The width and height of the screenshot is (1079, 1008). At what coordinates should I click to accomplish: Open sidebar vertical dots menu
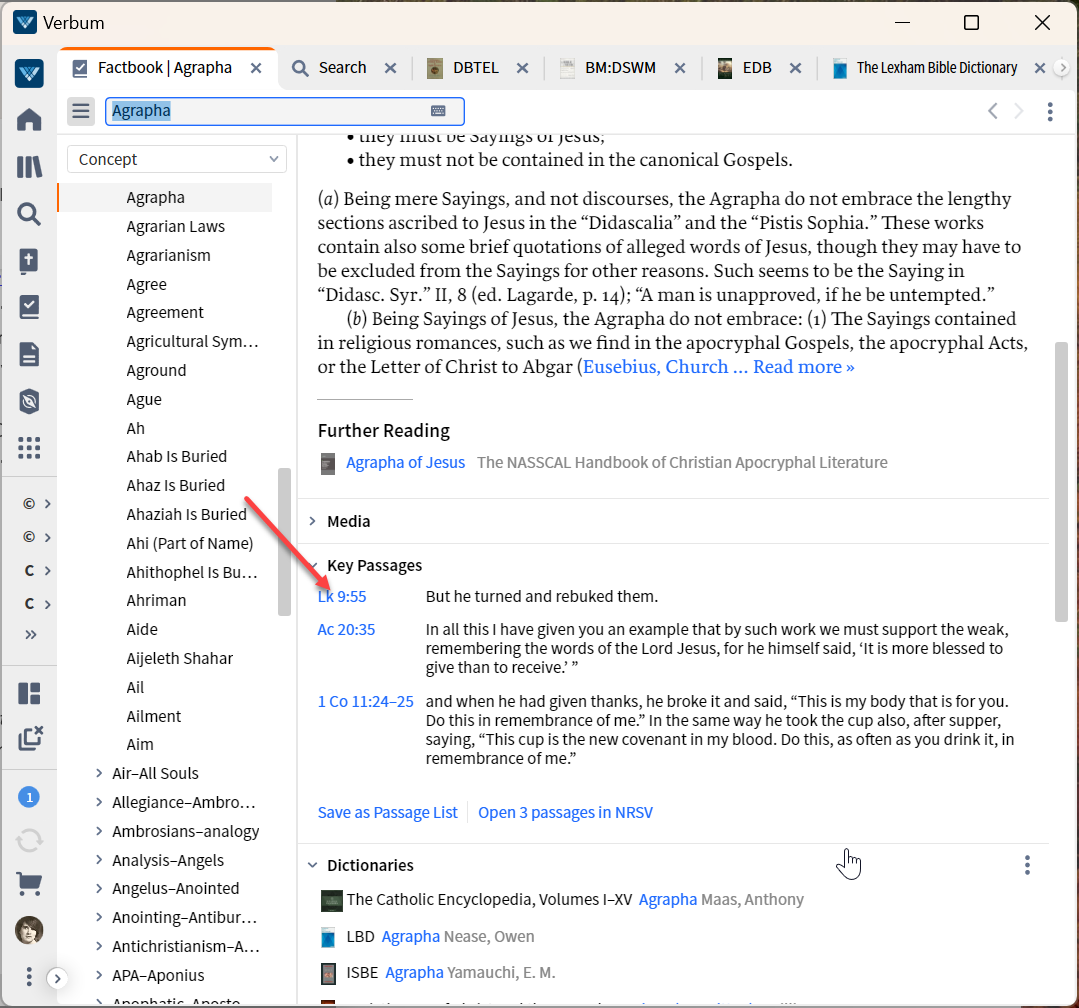[x=28, y=976]
